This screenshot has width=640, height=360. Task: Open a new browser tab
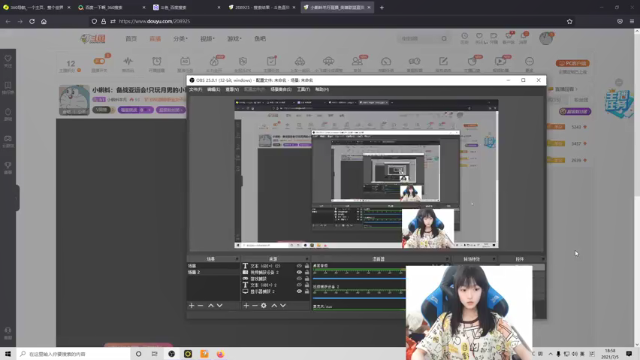point(382,7)
